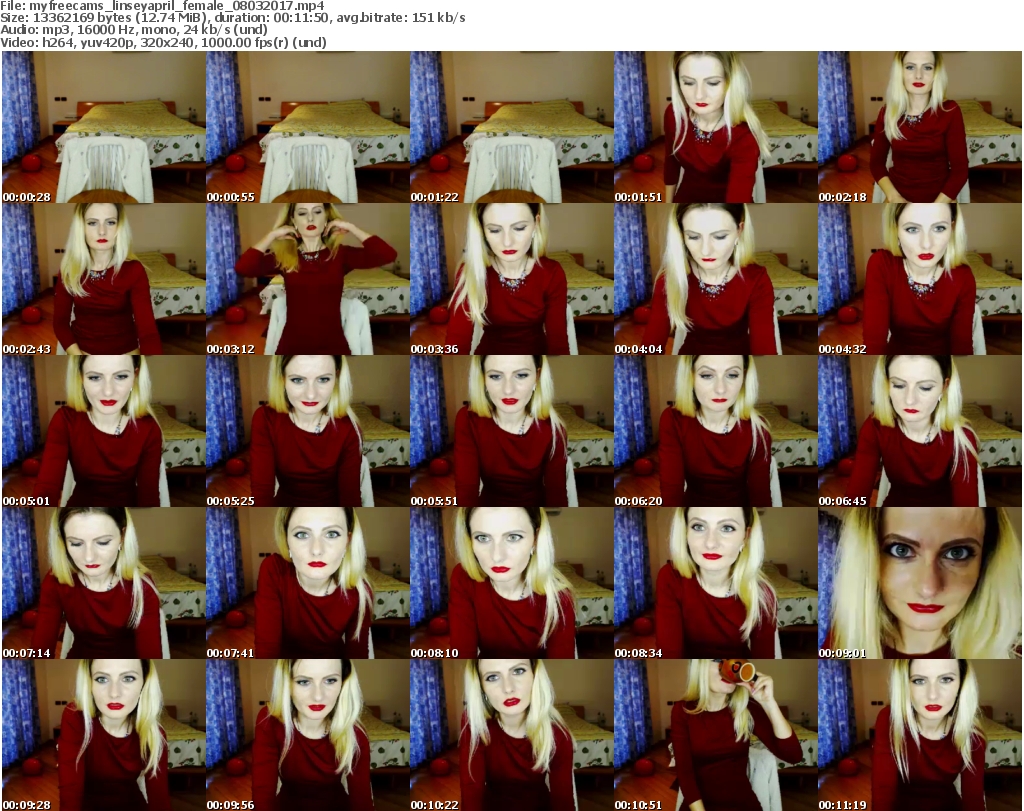Click the Size and duration info line
Viewport: 1024px width, 811px height.
click(233, 18)
